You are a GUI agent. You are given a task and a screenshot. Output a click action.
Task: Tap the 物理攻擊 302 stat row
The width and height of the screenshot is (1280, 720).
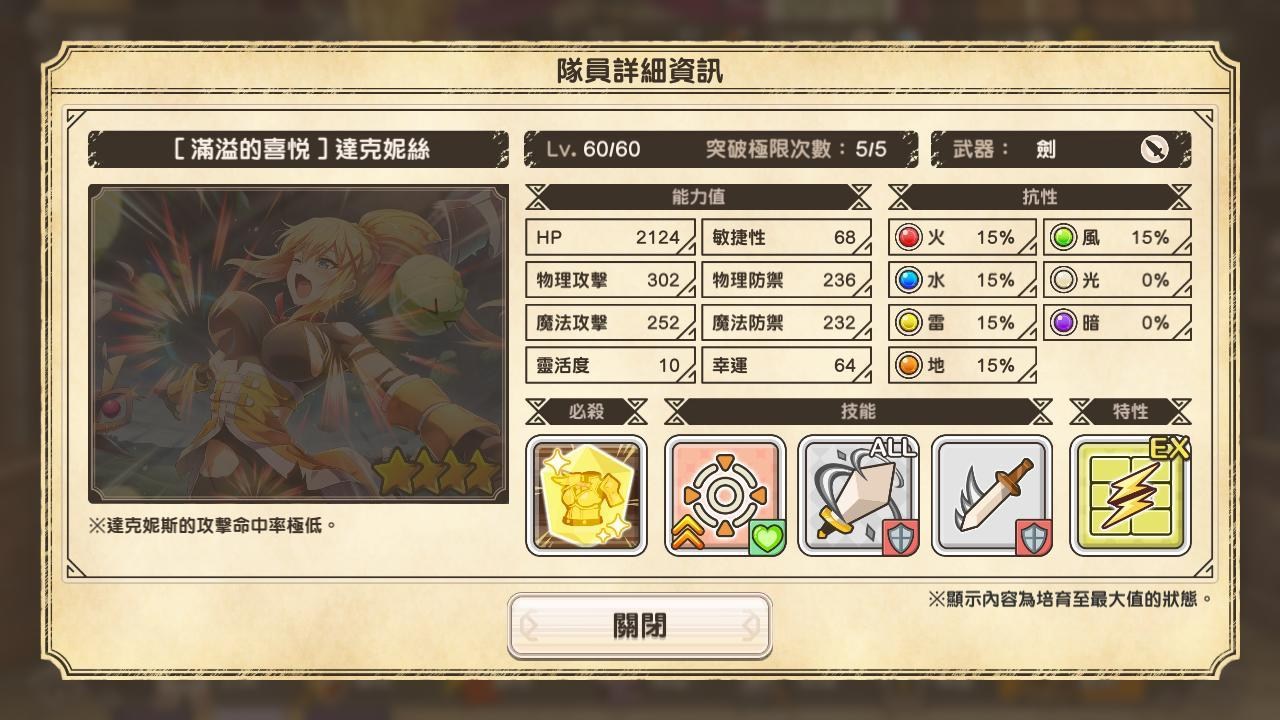pos(610,281)
